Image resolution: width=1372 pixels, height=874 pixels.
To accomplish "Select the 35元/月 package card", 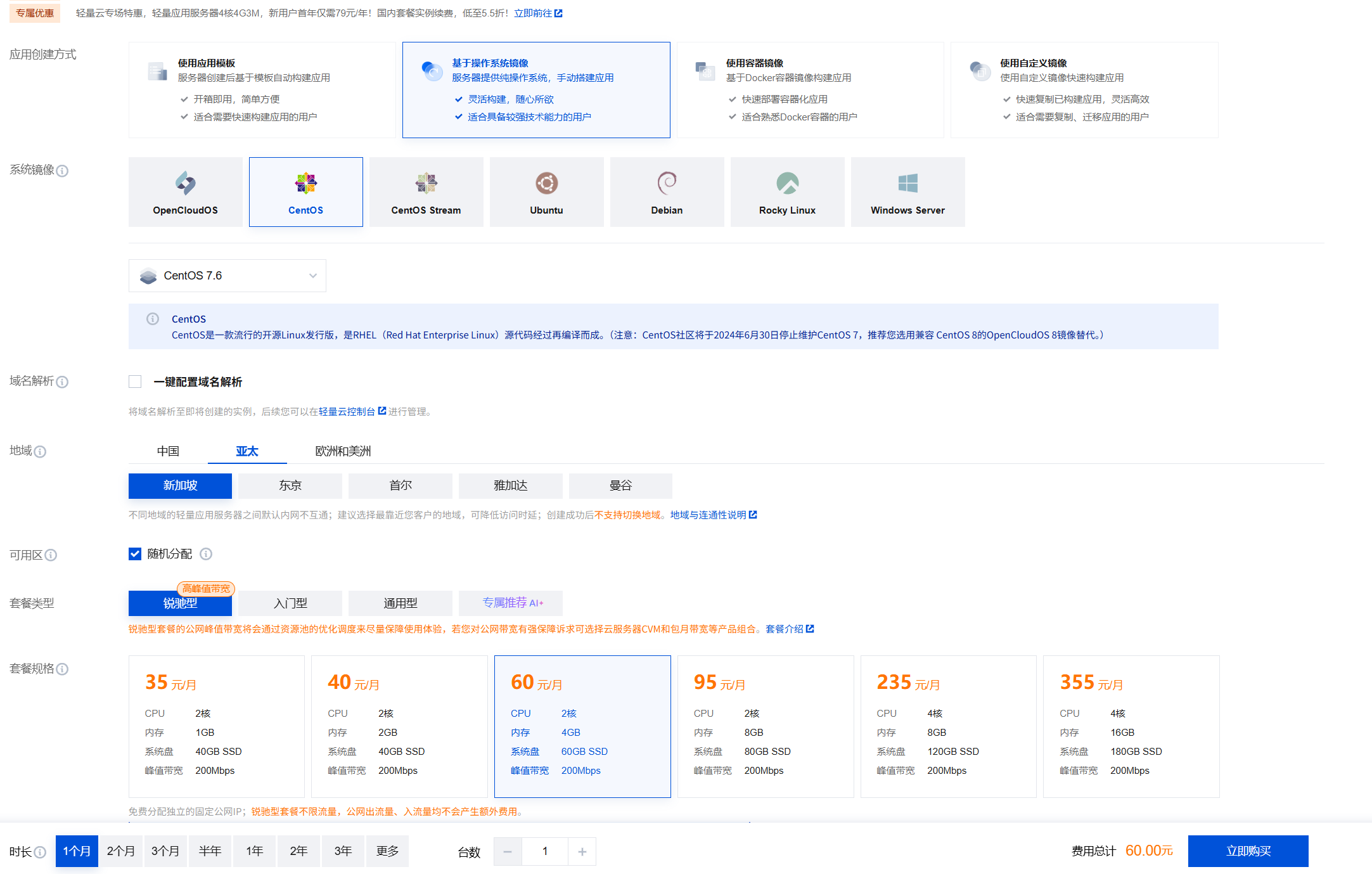I will [216, 726].
